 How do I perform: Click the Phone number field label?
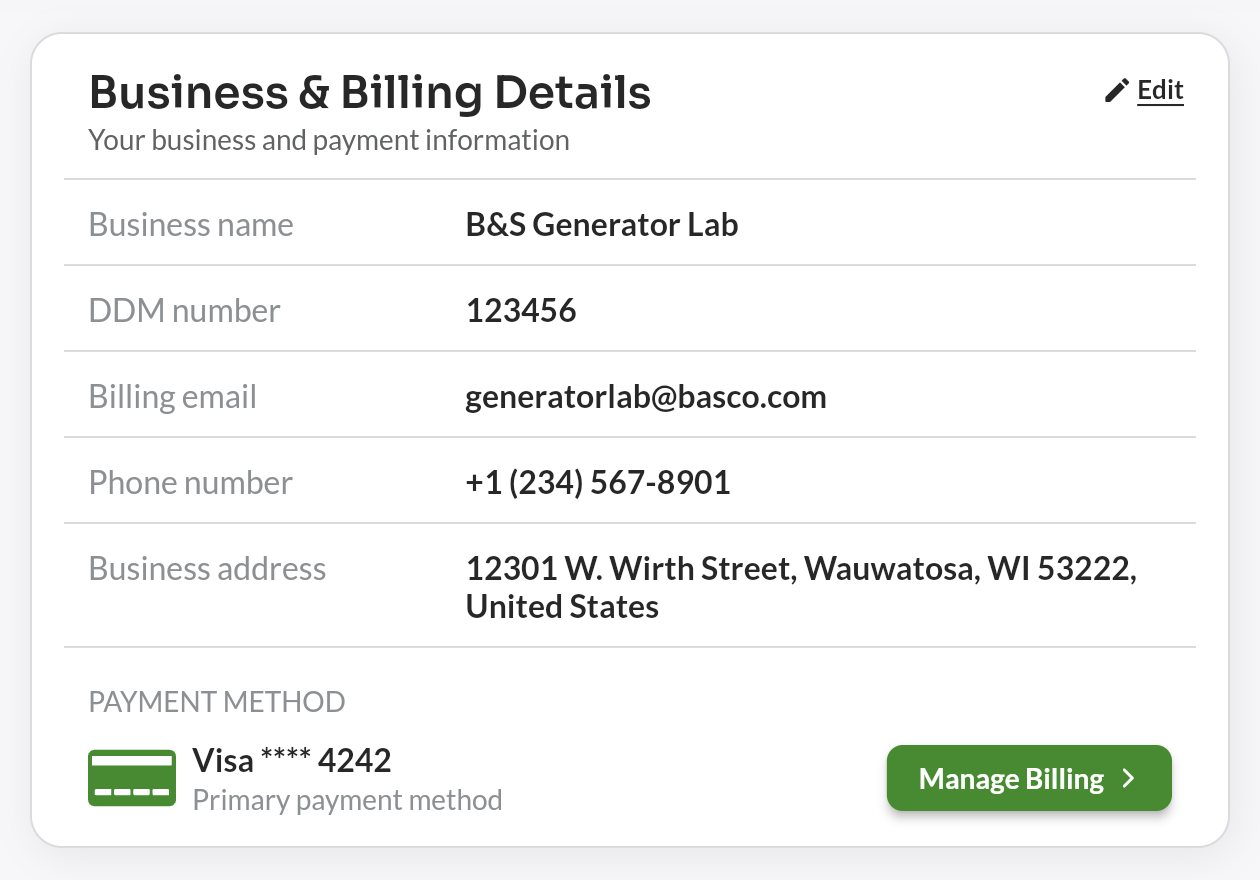coord(191,483)
